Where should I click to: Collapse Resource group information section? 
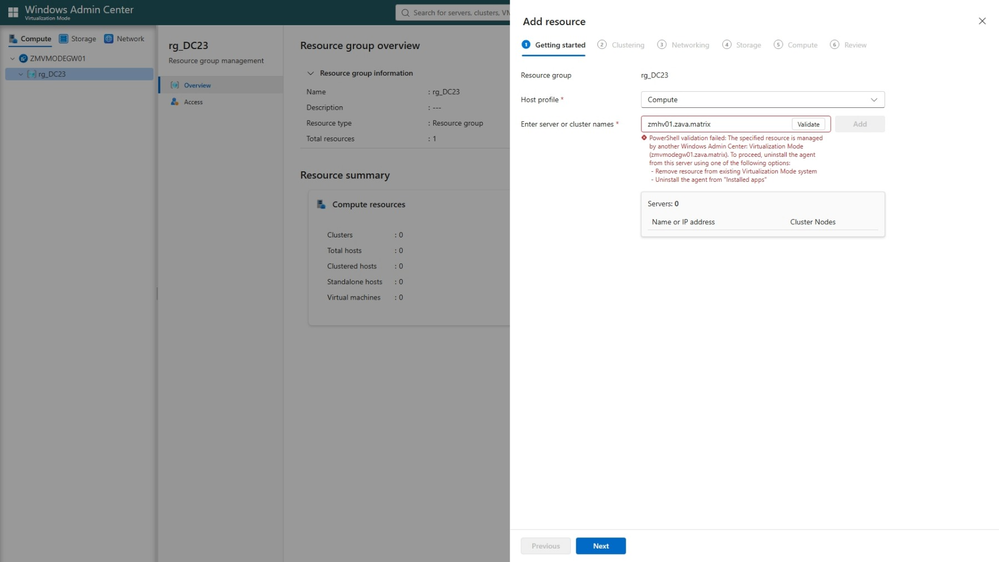[x=310, y=73]
